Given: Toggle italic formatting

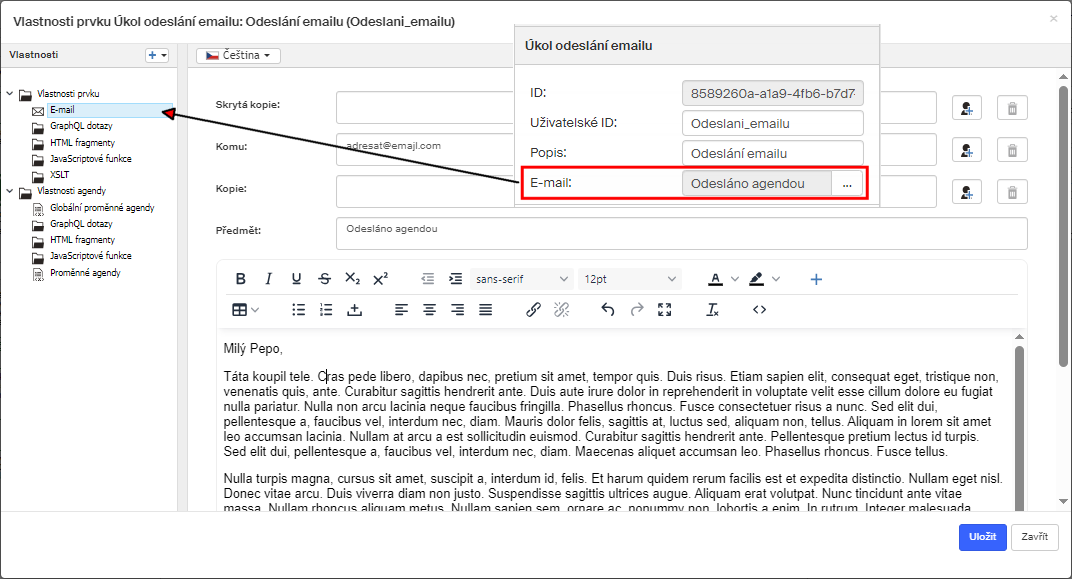Looking at the screenshot, I should point(268,279).
